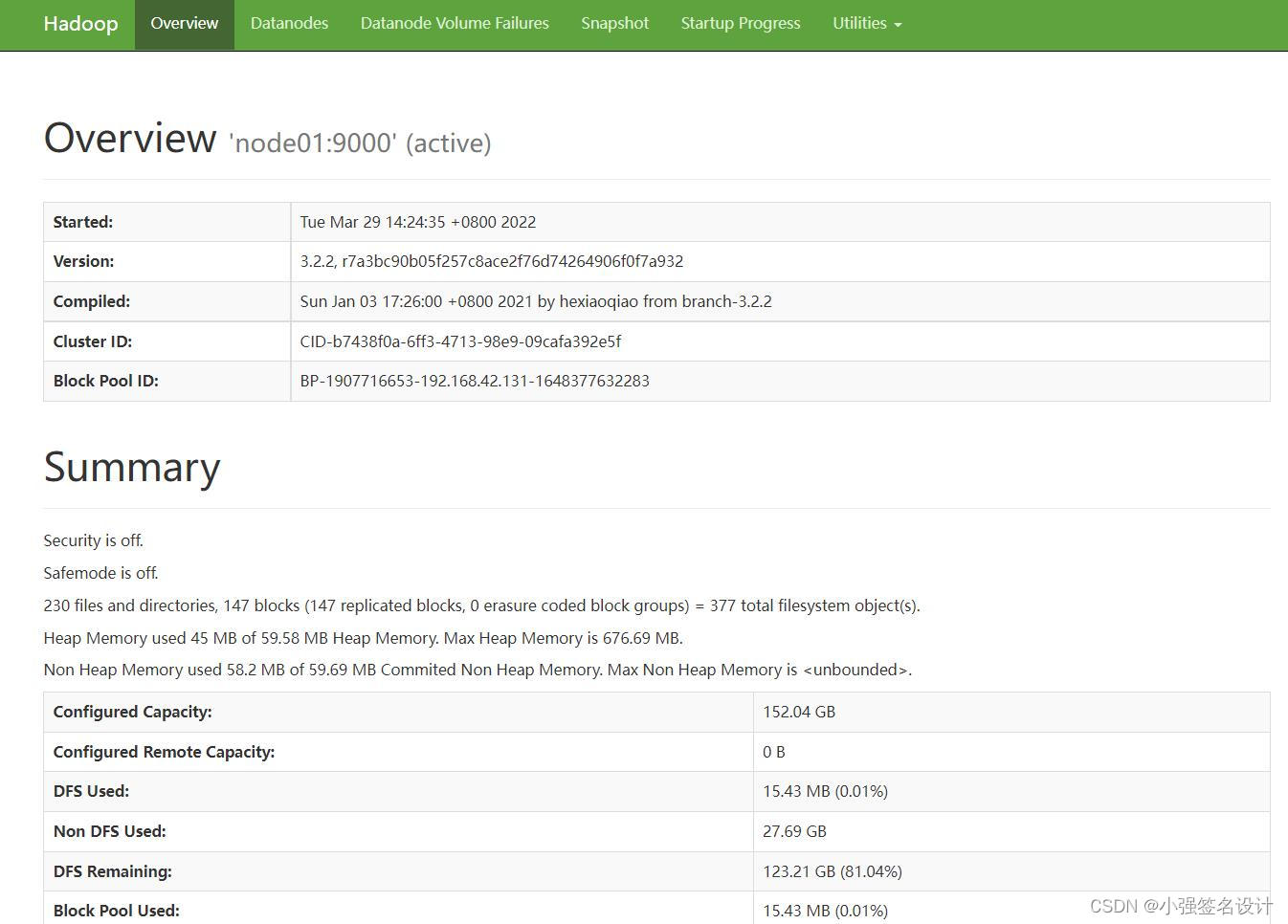Select the 152.04 GB capacity value
Screen dimensions: 1288x924
[799, 712]
